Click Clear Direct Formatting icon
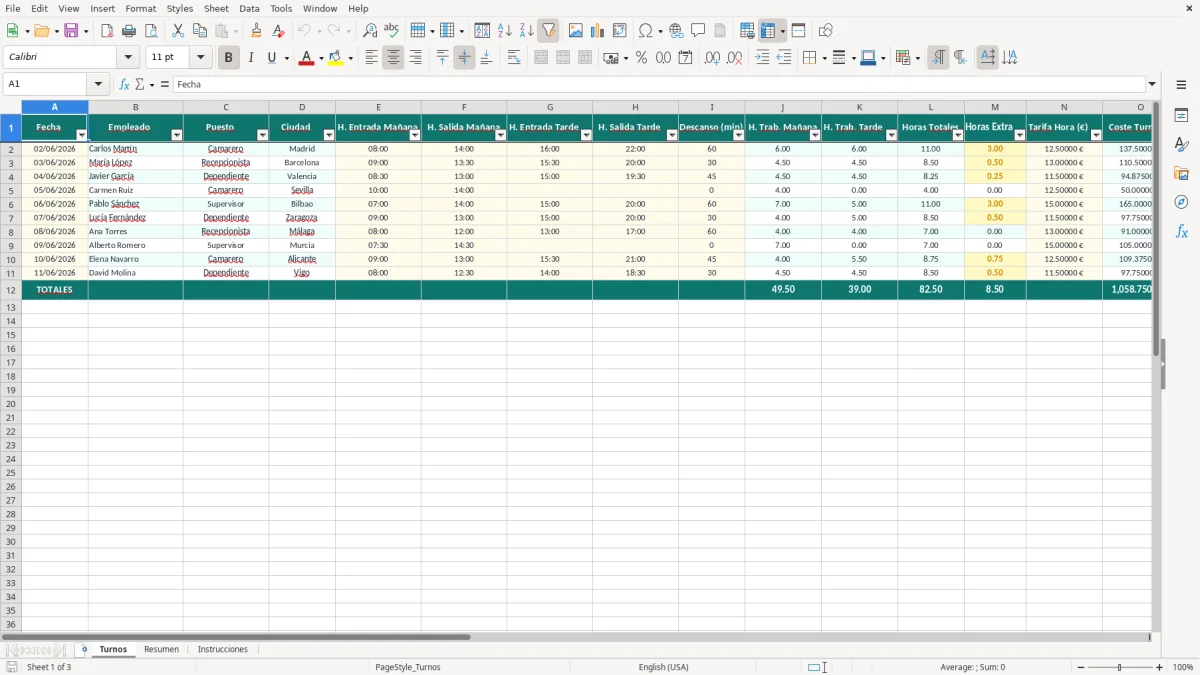Viewport: 1200px width, 675px height. pyautogui.click(x=278, y=31)
